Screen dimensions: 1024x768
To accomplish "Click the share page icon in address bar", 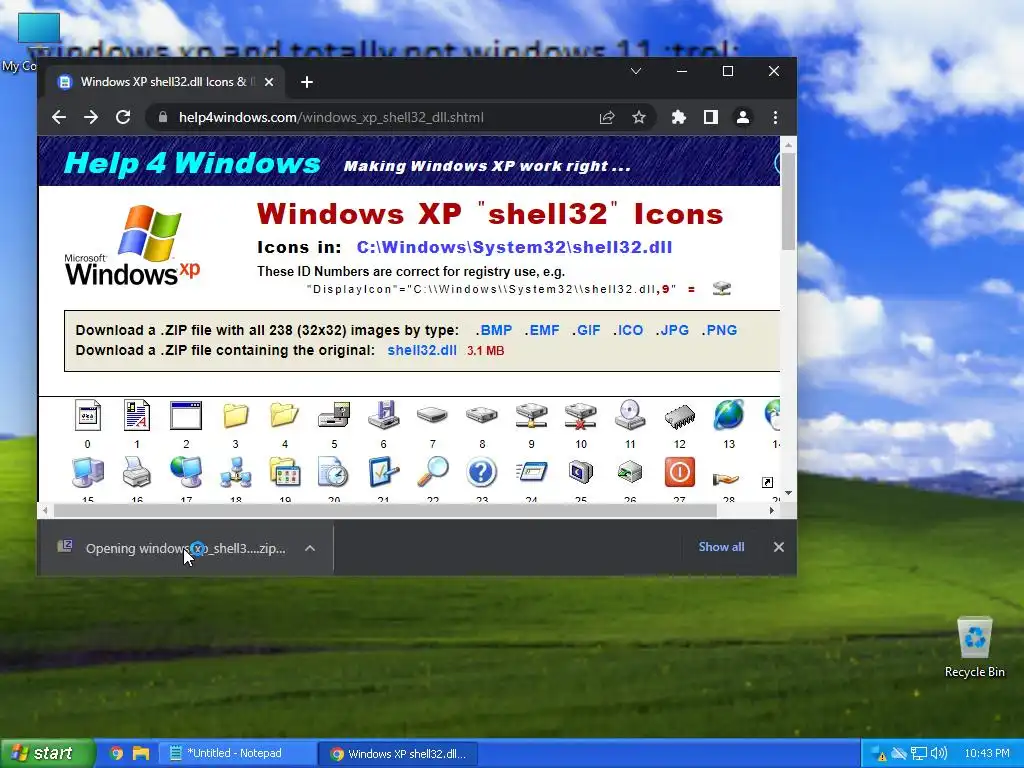I will click(x=607, y=118).
